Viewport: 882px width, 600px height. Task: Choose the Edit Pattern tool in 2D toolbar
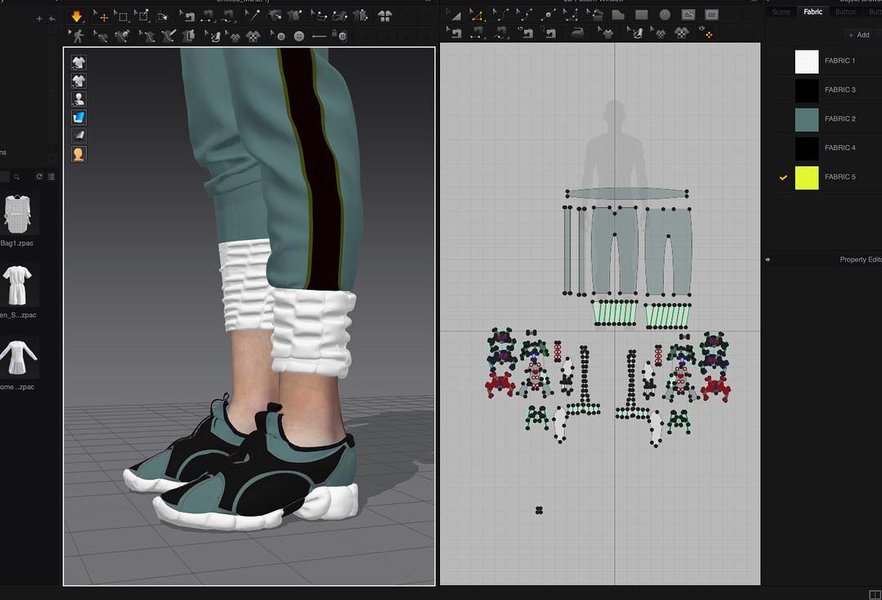tap(476, 16)
